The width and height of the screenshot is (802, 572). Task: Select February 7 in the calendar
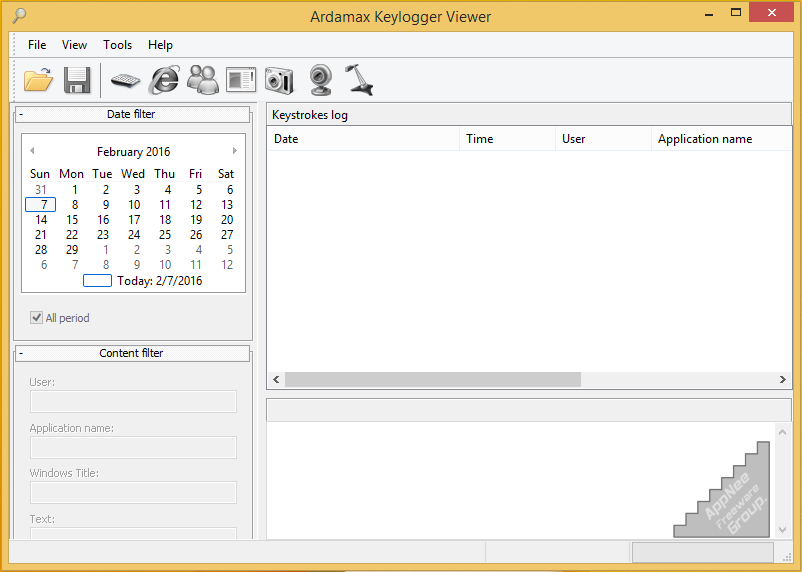41,205
